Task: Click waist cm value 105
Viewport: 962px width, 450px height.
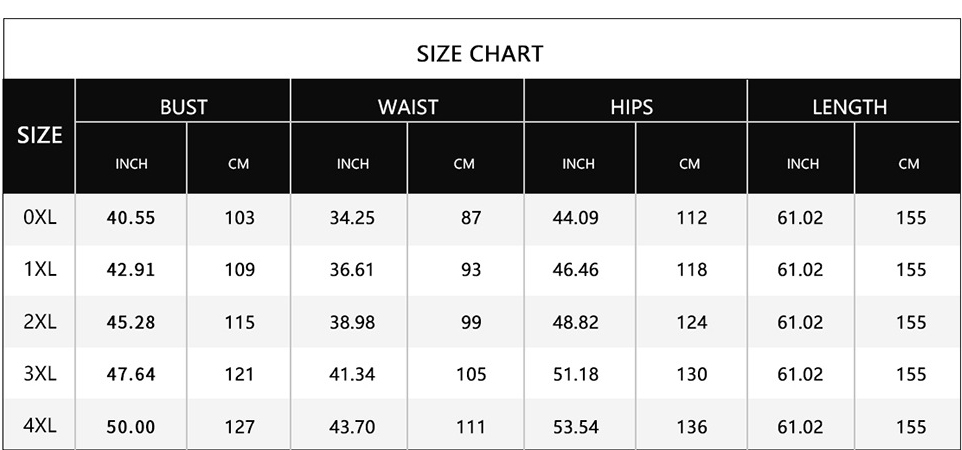Action: point(471,374)
